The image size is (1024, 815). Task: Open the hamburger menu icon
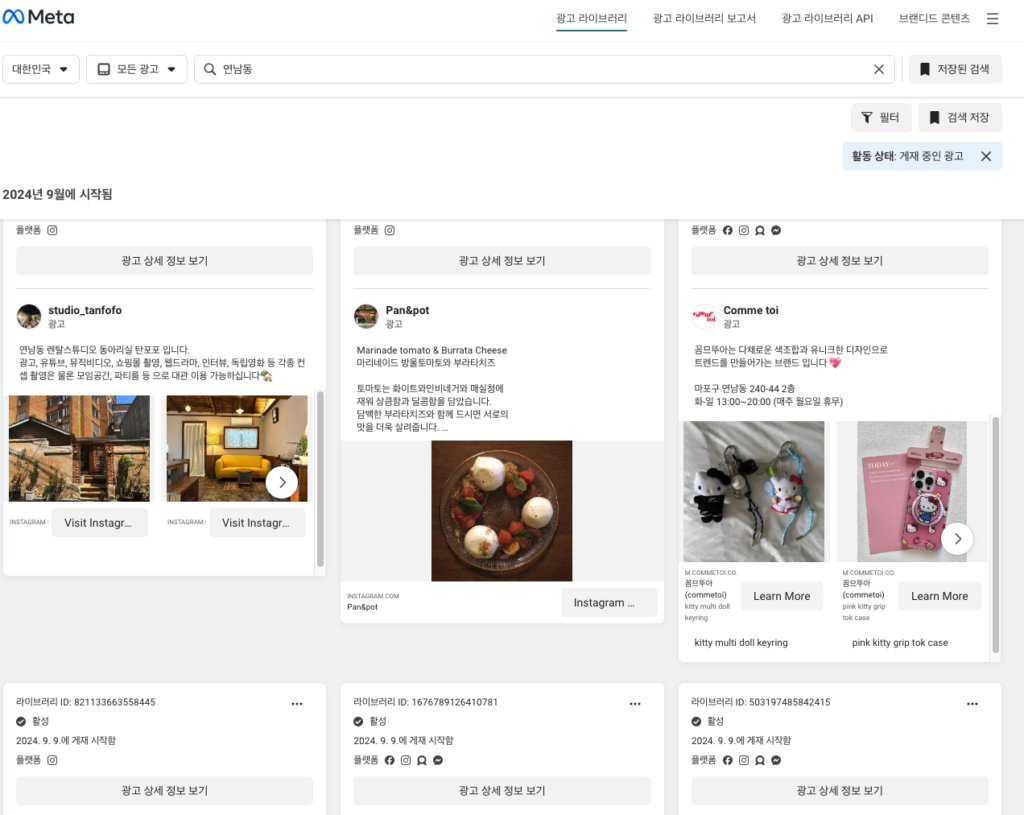coord(992,18)
